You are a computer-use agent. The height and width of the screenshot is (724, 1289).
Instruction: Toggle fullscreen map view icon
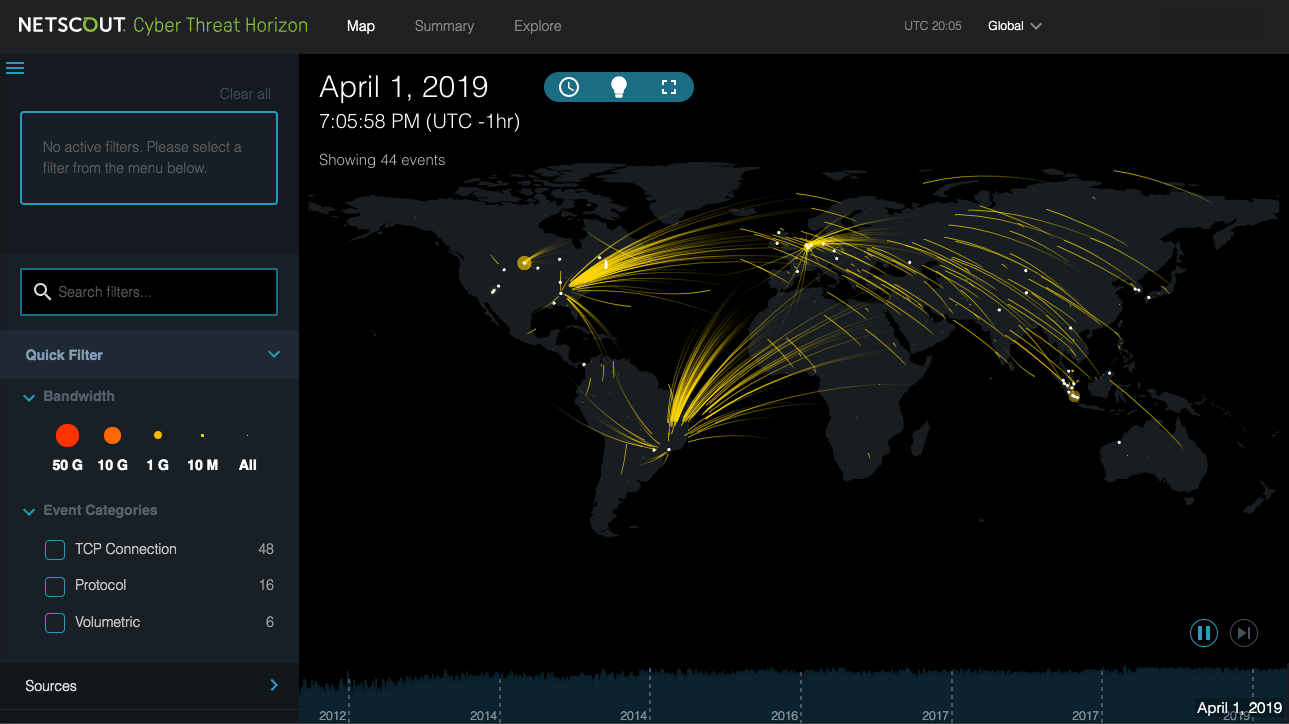point(669,87)
